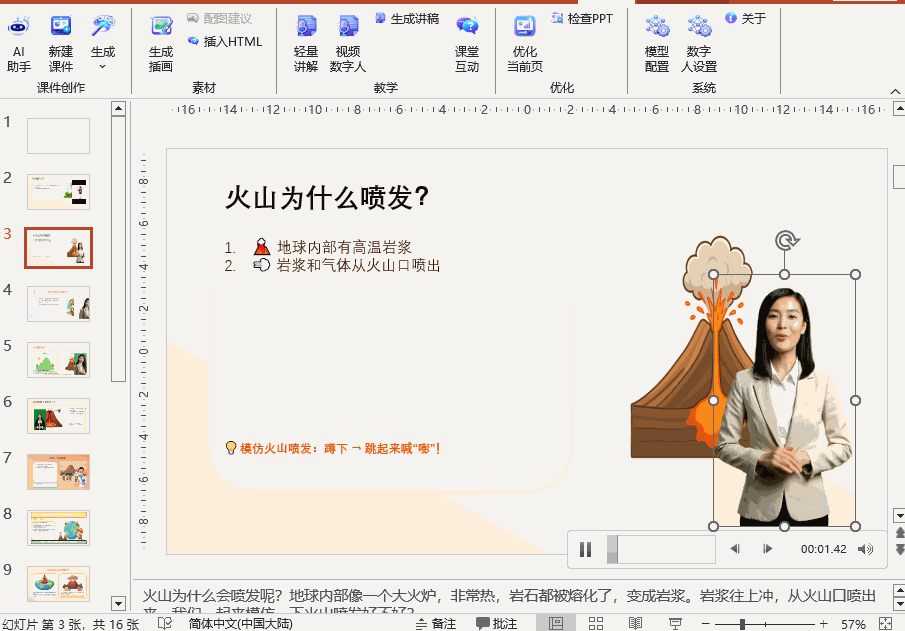Open 视频数字人 video avatar tool
The height and width of the screenshot is (631, 905).
347,44
